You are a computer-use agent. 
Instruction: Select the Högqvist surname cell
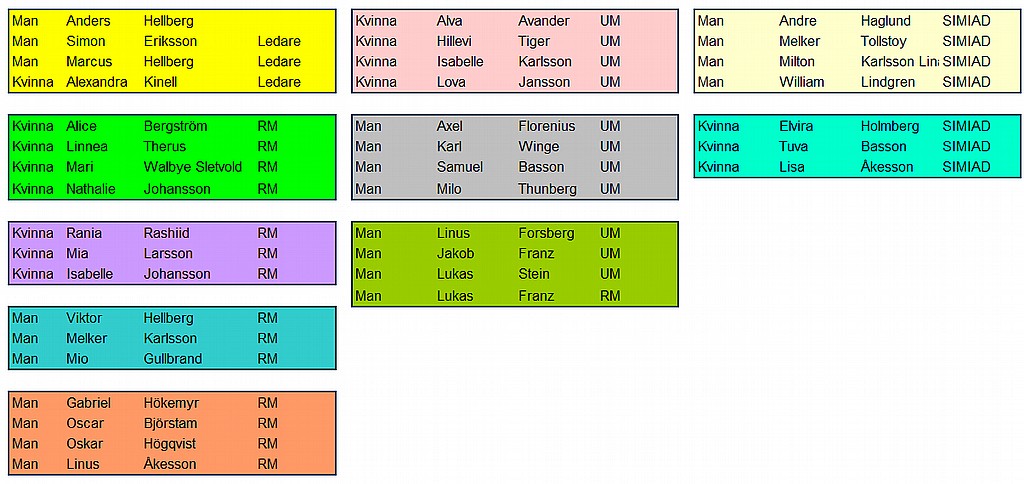(x=170, y=444)
